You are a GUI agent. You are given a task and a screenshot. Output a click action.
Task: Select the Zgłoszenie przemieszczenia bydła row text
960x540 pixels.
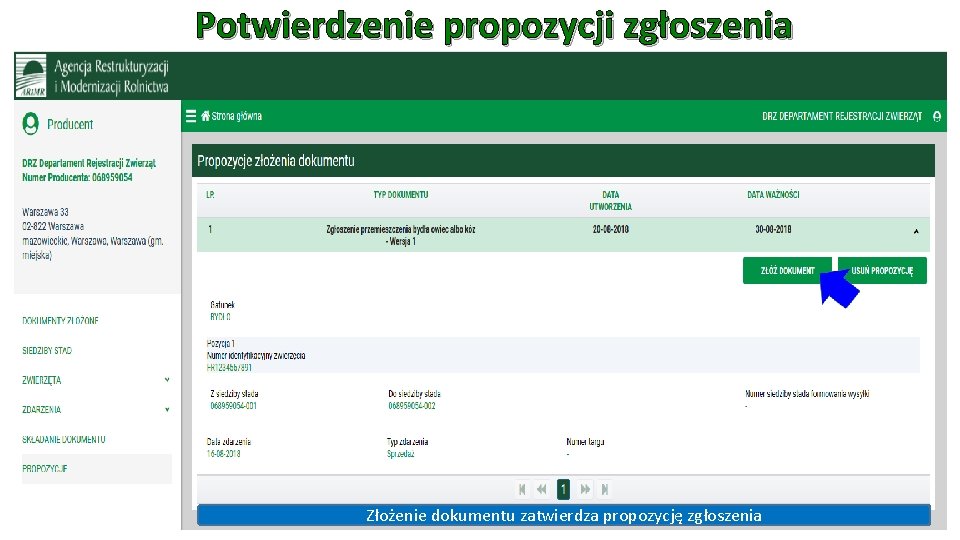401,235
